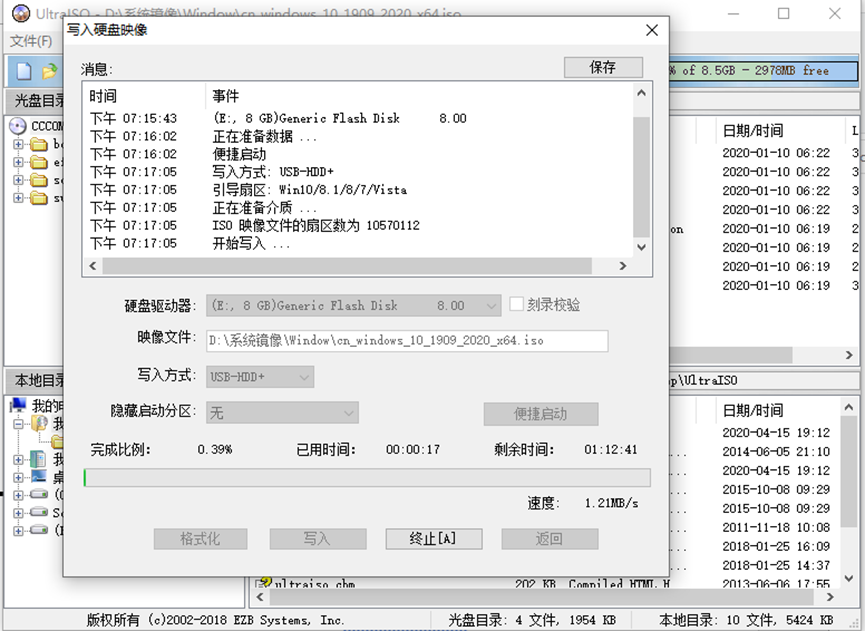Viewport: 865px width, 631px height.
Task: Click the message list vertical scrollbar thumb
Action: tap(641, 177)
